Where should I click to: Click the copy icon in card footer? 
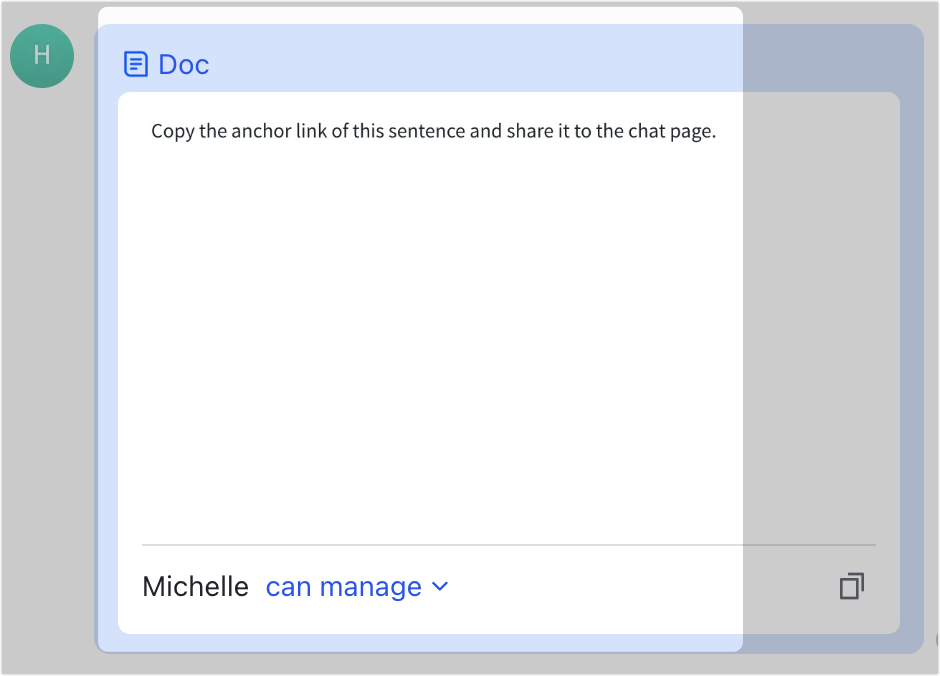tap(851, 586)
